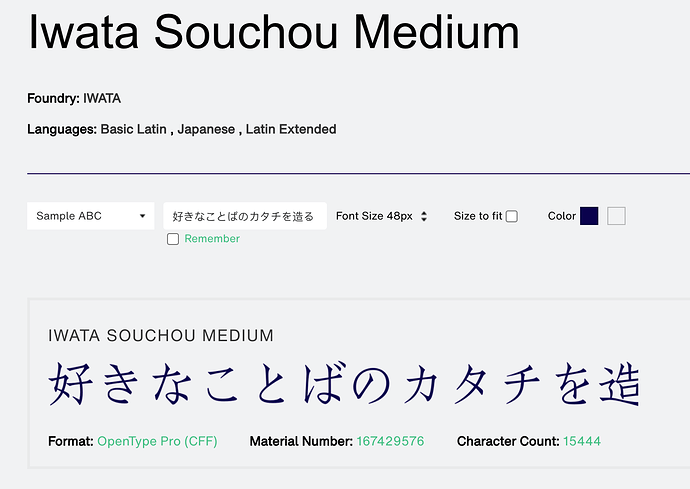
Task: Click the IWATA foundry name
Action: 102,98
